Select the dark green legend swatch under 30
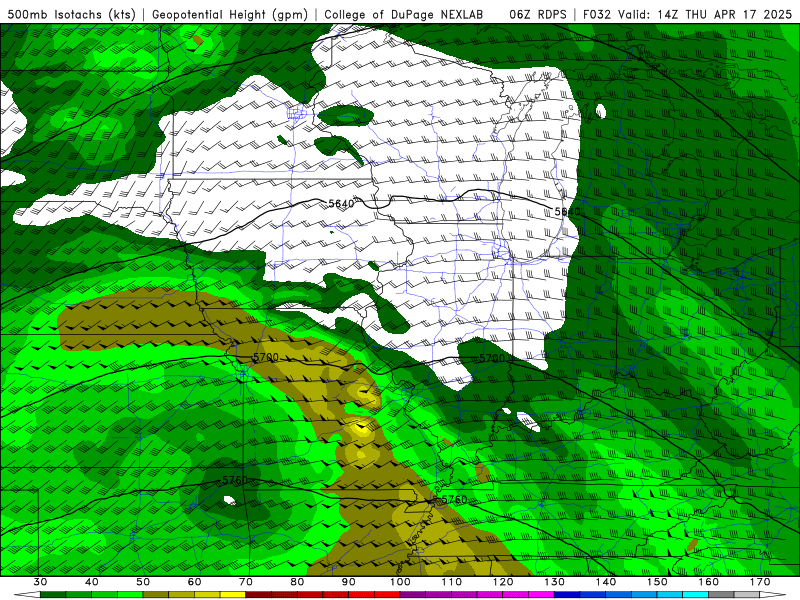800x600 pixels. click(x=53, y=595)
